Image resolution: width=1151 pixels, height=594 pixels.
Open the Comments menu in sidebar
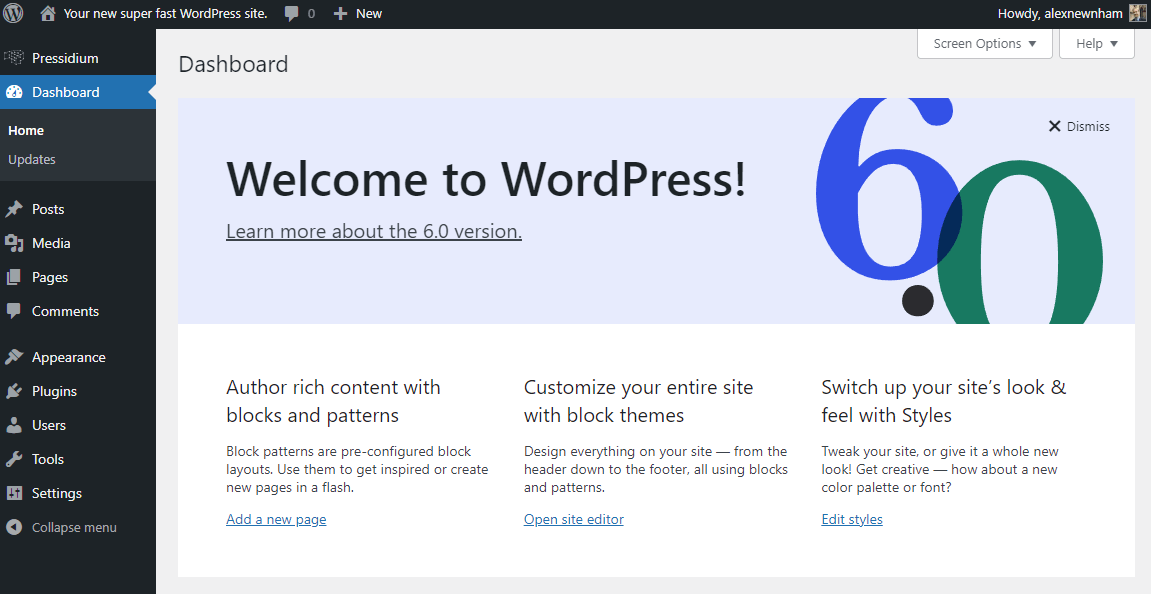coord(78,311)
